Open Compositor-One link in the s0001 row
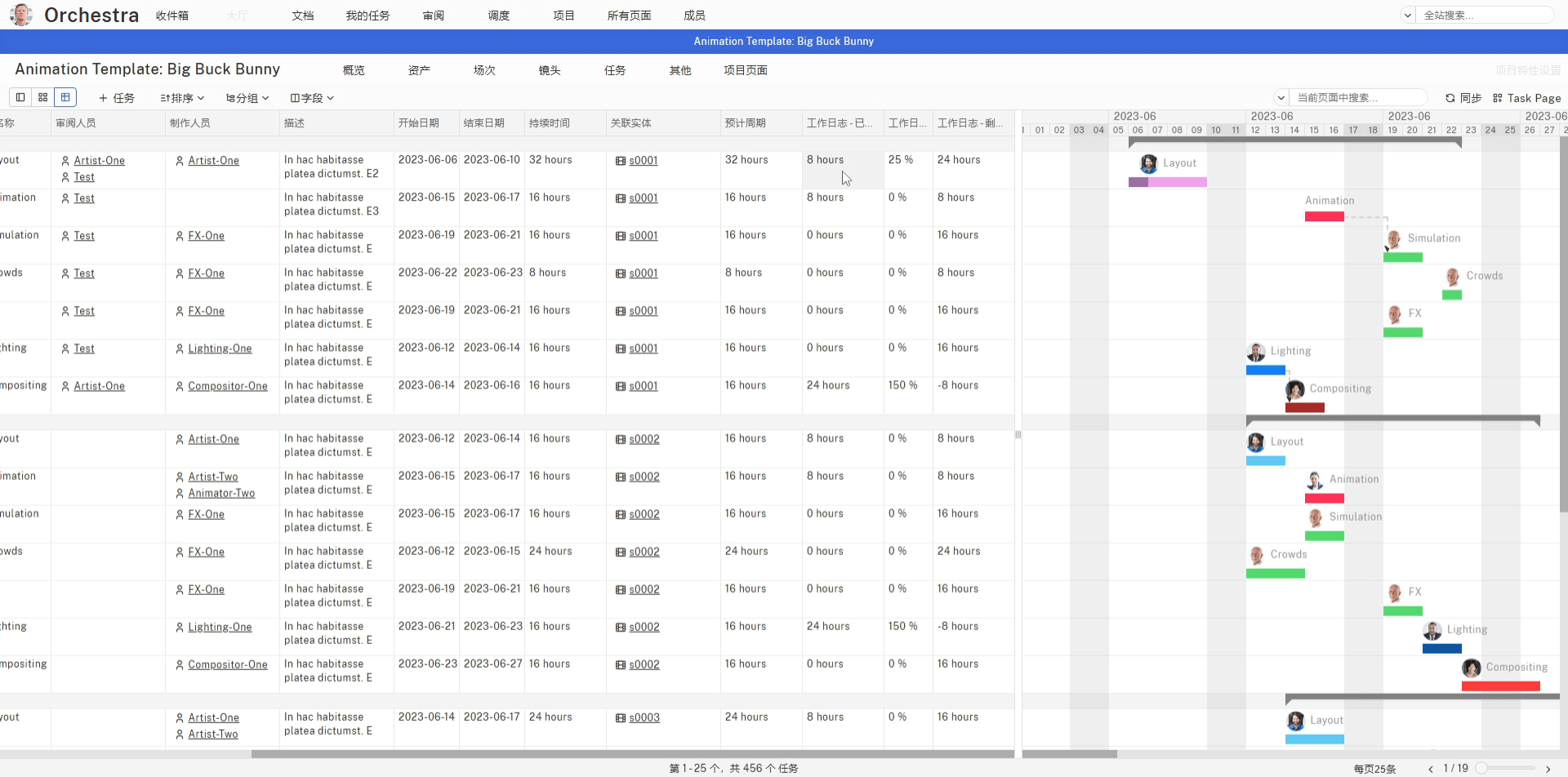 tap(228, 386)
